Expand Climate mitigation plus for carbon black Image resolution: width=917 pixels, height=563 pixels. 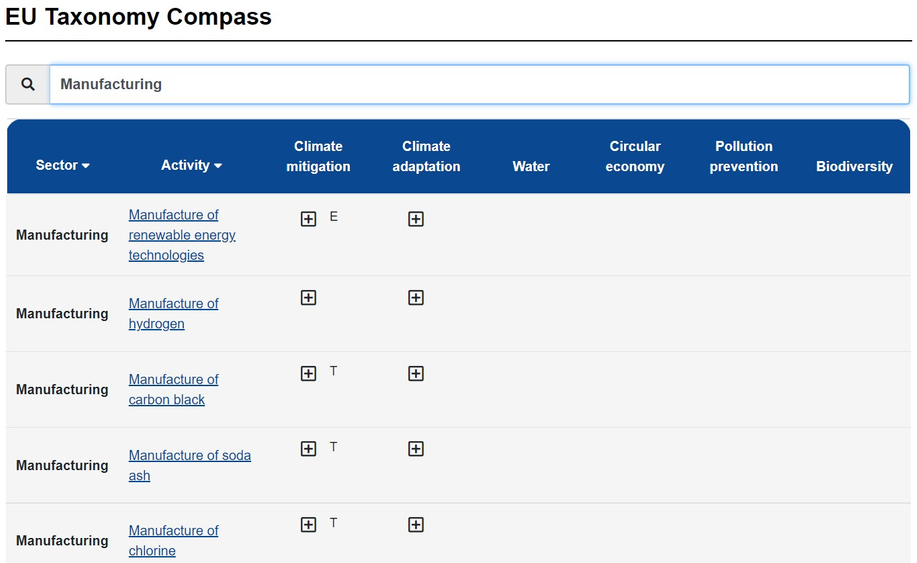tap(309, 374)
